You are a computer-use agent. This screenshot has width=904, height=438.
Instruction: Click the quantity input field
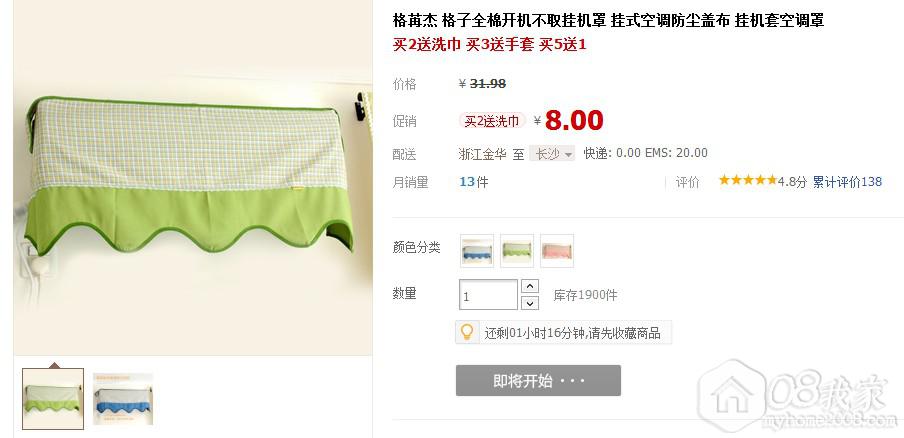pyautogui.click(x=488, y=295)
